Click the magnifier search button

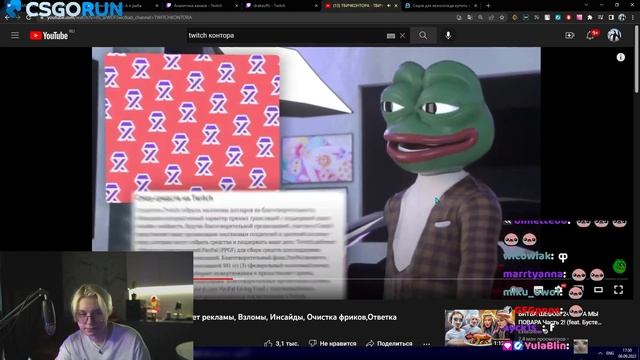click(423, 36)
